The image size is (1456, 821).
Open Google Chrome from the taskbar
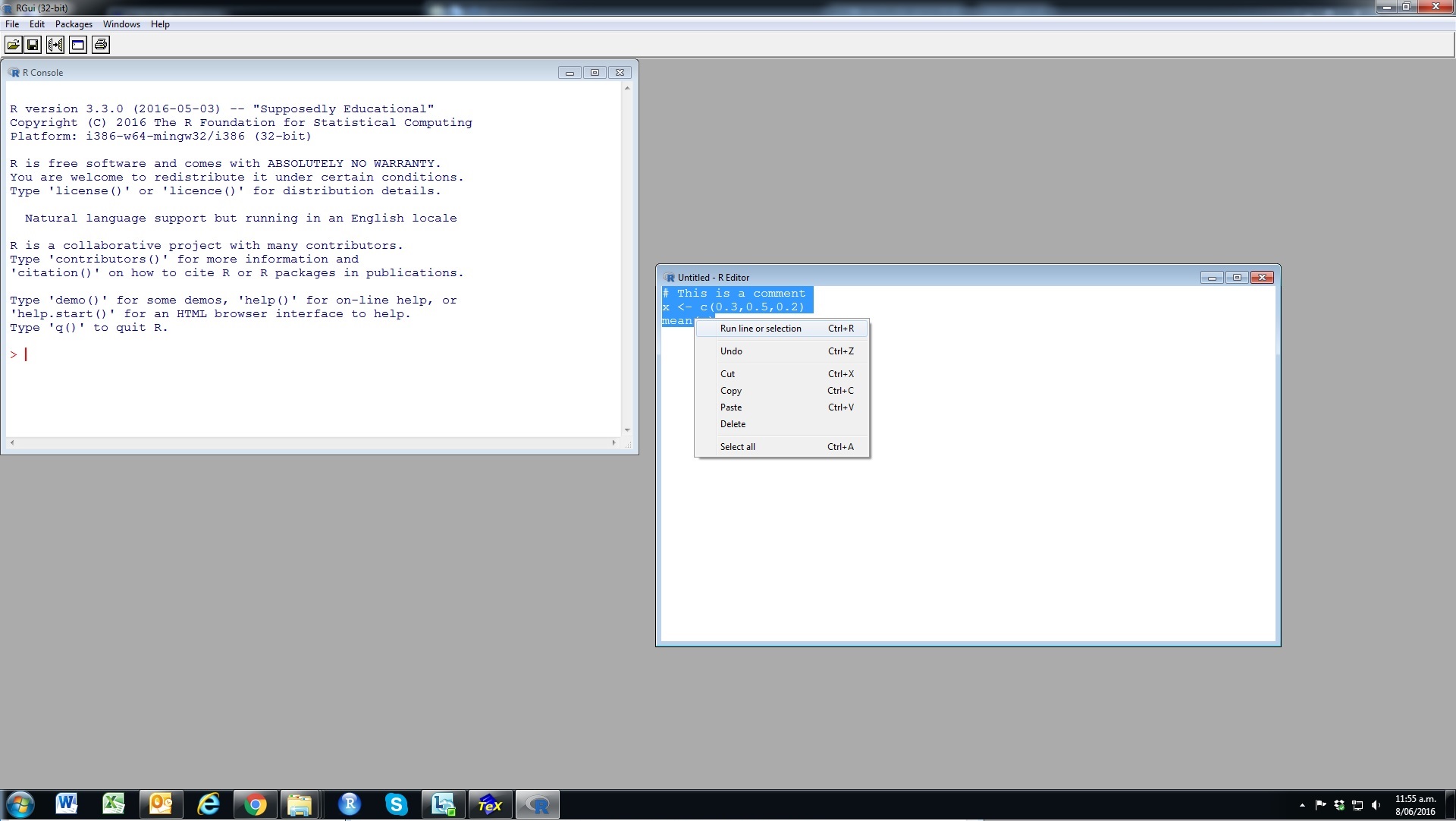coord(255,804)
